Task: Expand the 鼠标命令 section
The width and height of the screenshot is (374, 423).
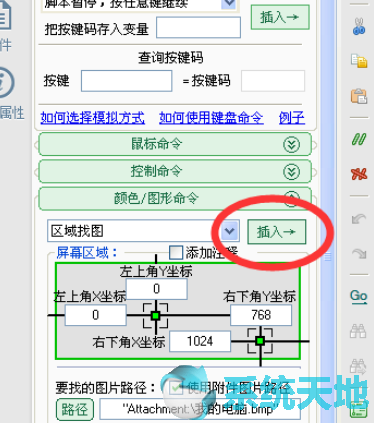Action: click(x=175, y=144)
